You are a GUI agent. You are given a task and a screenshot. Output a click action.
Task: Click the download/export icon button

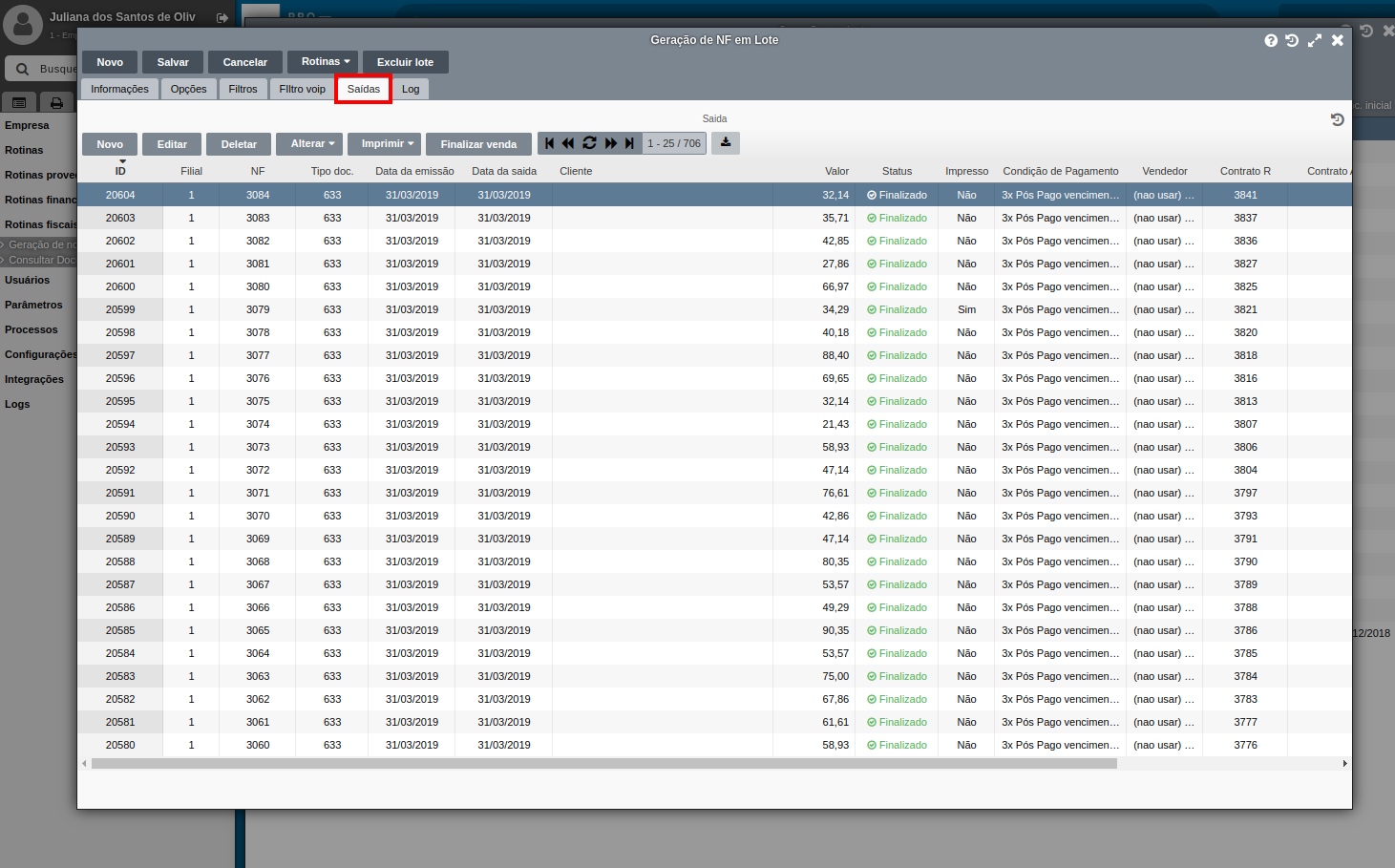coord(726,143)
